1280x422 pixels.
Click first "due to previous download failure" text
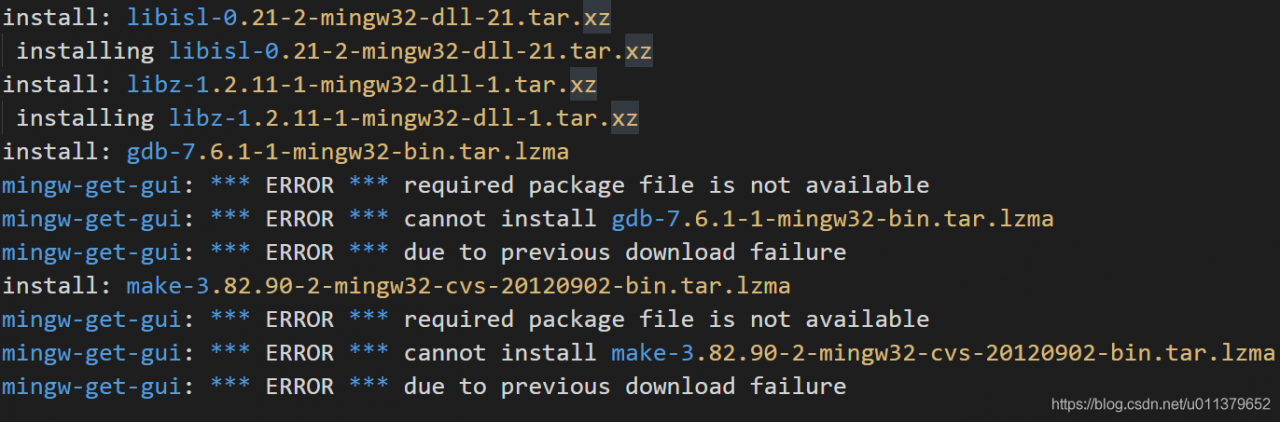pos(624,252)
